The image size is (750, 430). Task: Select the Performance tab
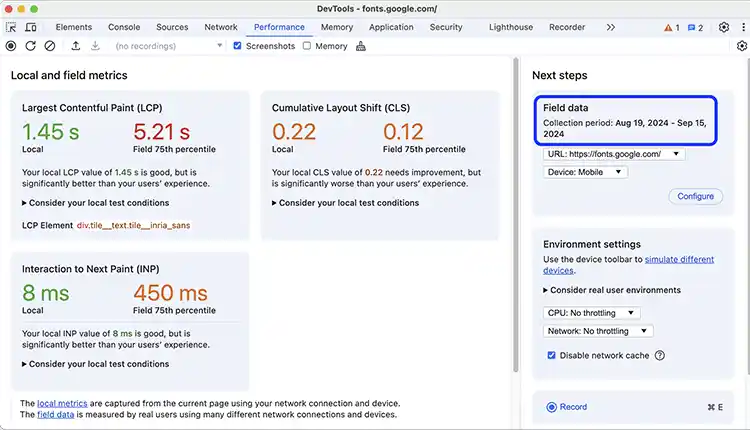(279, 27)
